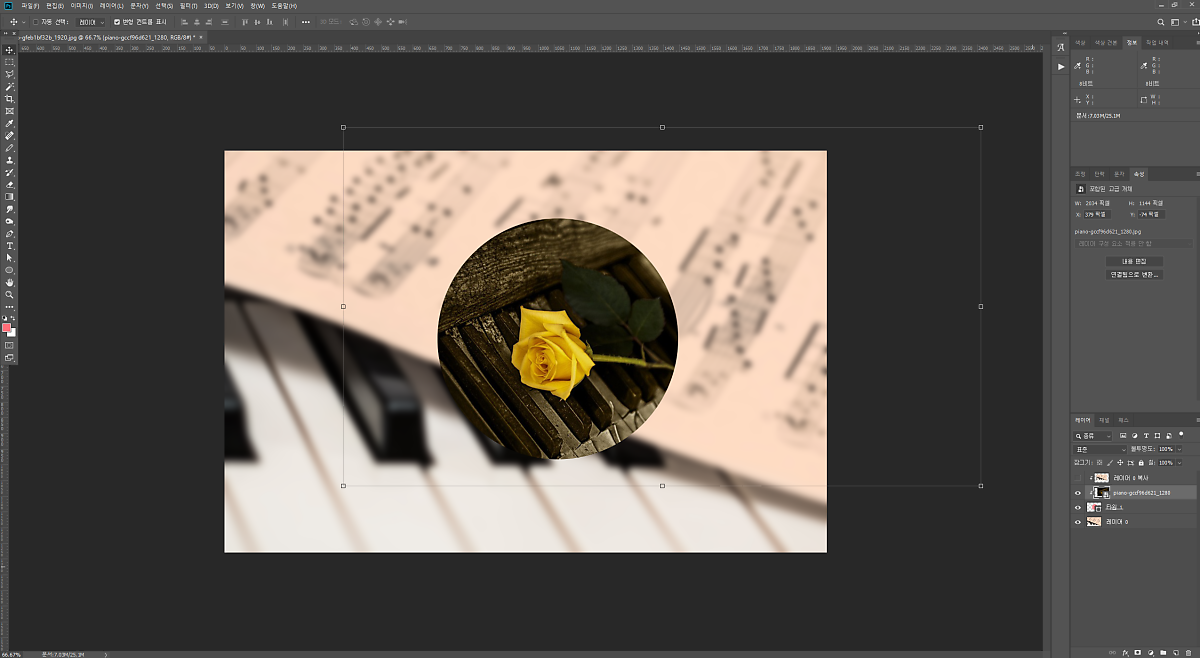This screenshot has height=658, width=1200.
Task: Select the Clone Stamp tool
Action: click(x=10, y=160)
